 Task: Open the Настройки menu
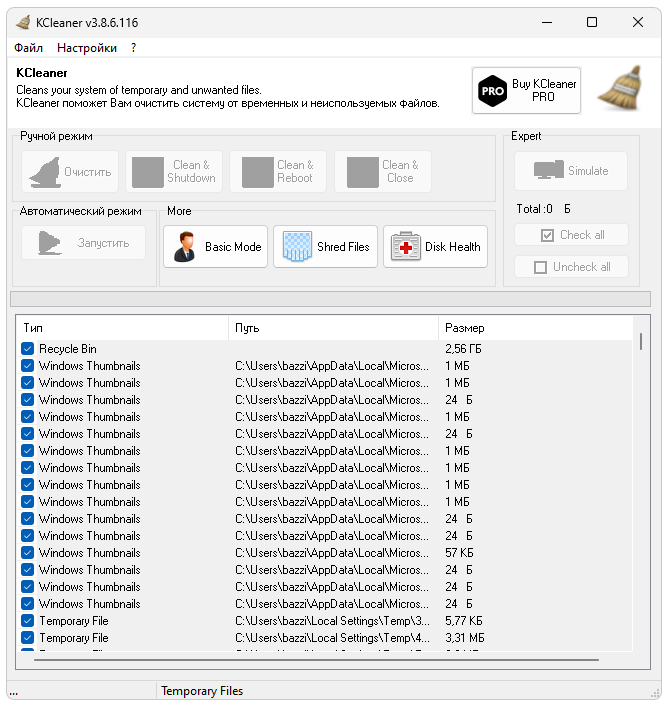(87, 48)
